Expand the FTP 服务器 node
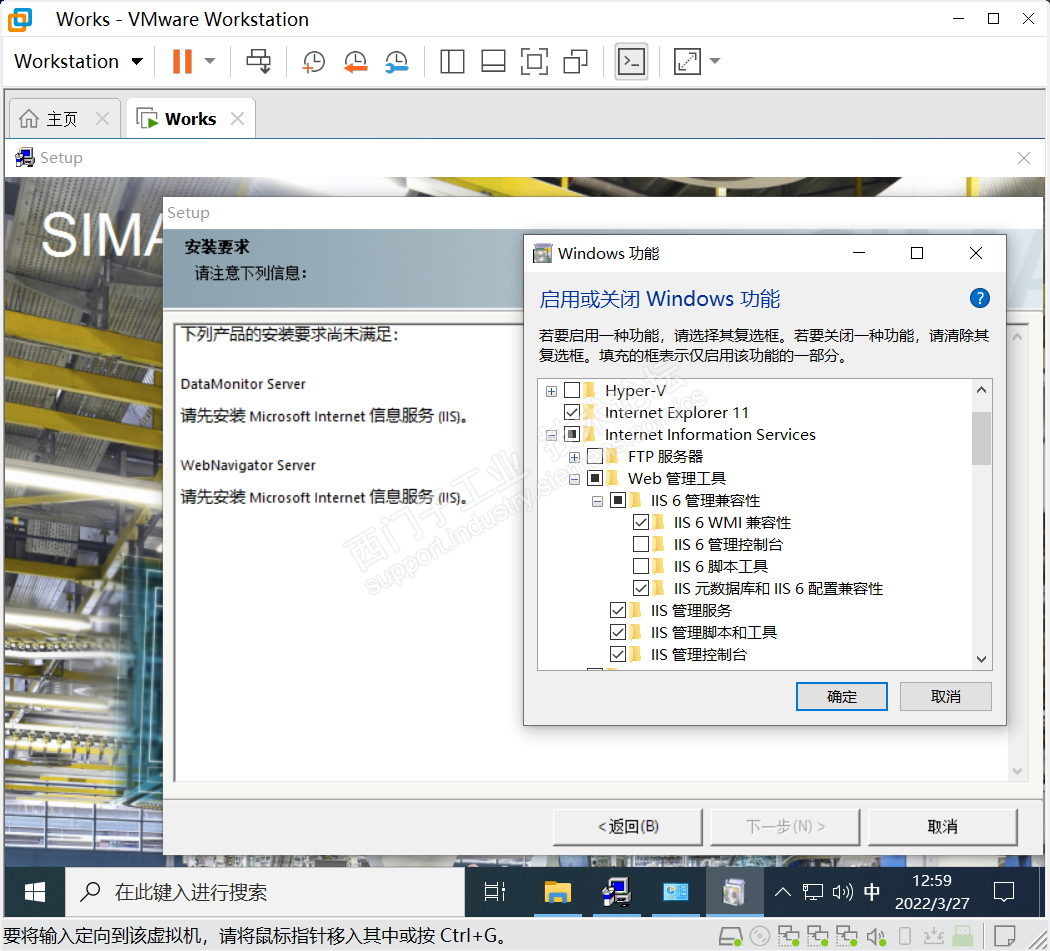The width and height of the screenshot is (1050, 951). pyautogui.click(x=574, y=457)
